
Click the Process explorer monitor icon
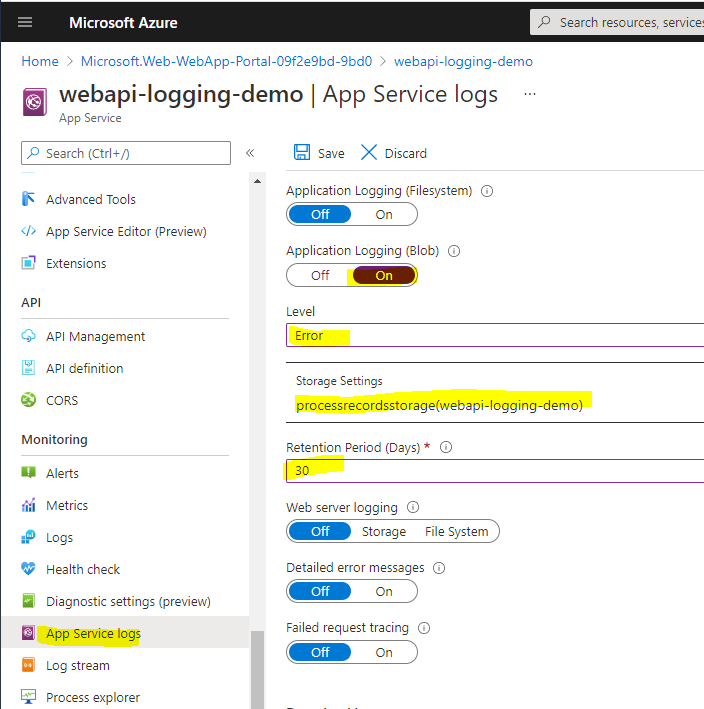click(x=28, y=697)
